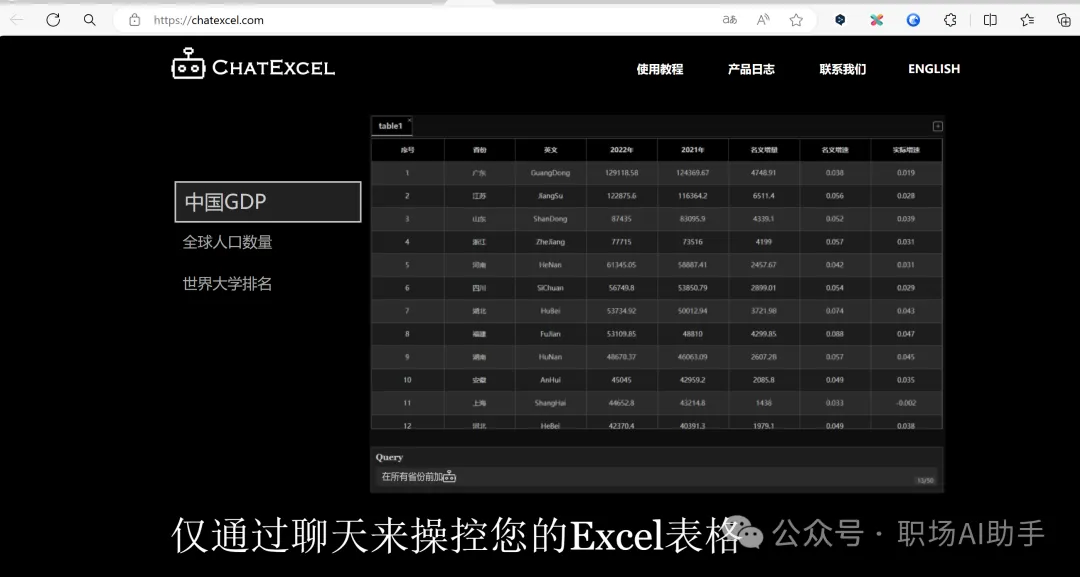Viewport: 1080px width, 577px height.
Task: Open the 产品日志 menu item
Action: [751, 69]
